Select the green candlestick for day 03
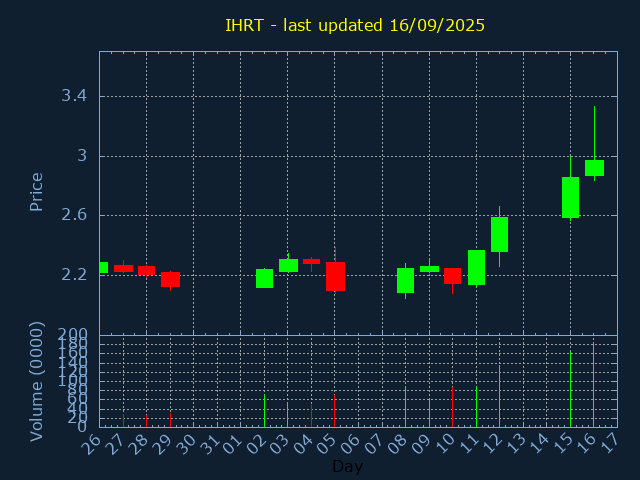The width and height of the screenshot is (640, 480). point(288,265)
